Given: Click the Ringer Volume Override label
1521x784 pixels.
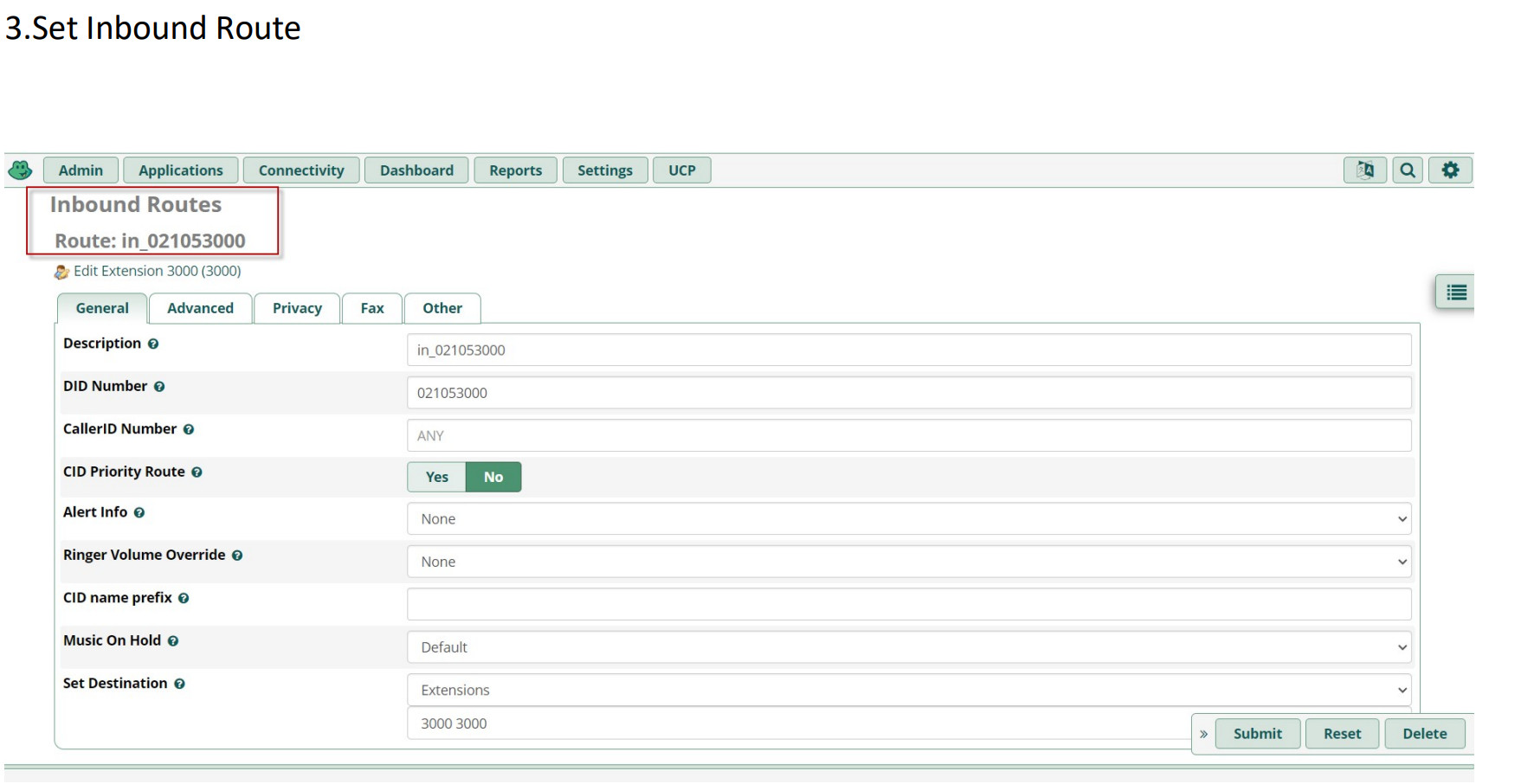Looking at the screenshot, I should pyautogui.click(x=144, y=556).
